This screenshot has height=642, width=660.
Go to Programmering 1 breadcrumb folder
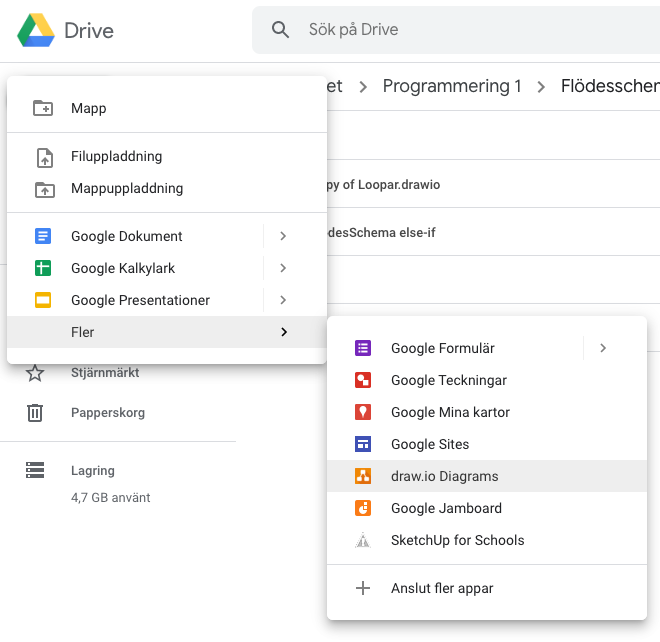452,86
